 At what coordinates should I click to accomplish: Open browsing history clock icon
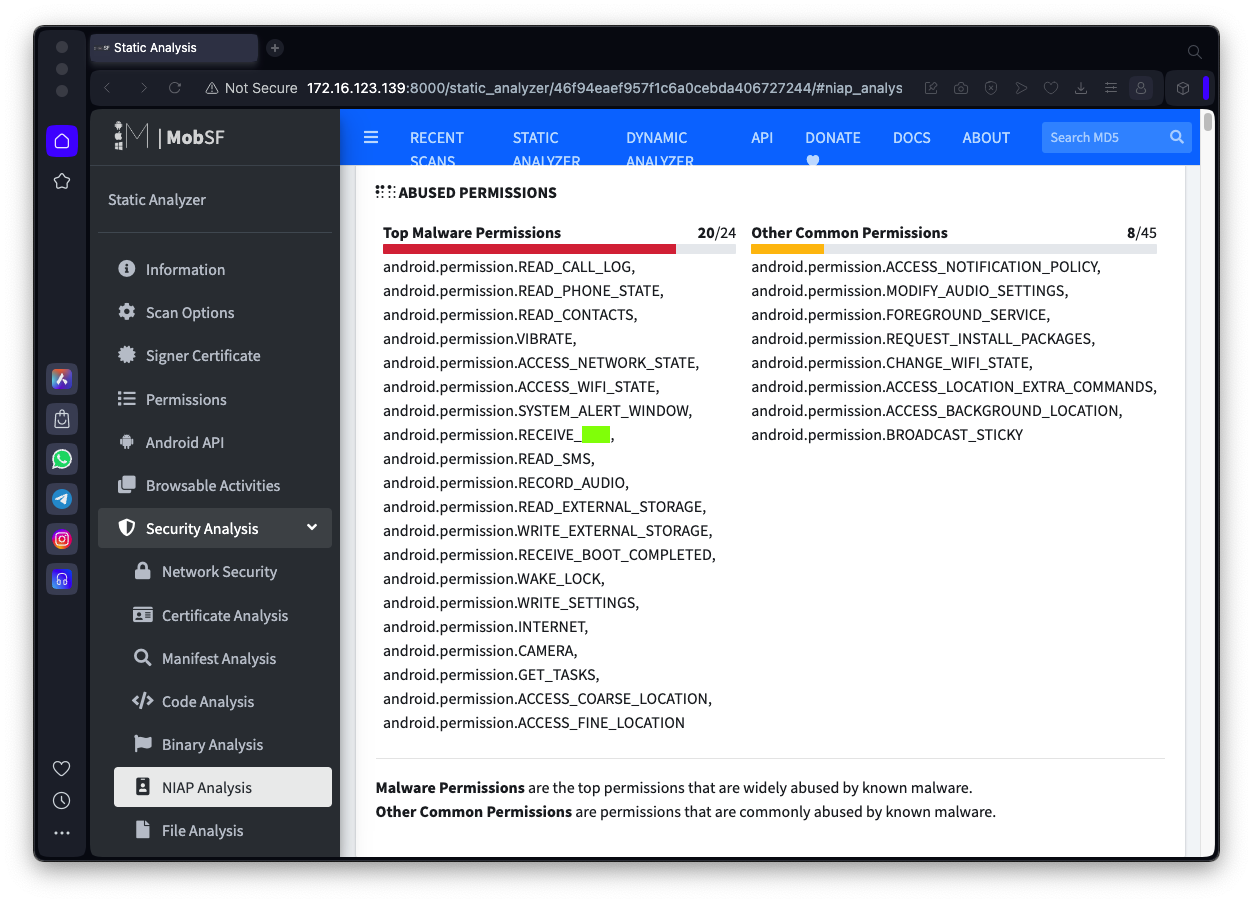(62, 800)
